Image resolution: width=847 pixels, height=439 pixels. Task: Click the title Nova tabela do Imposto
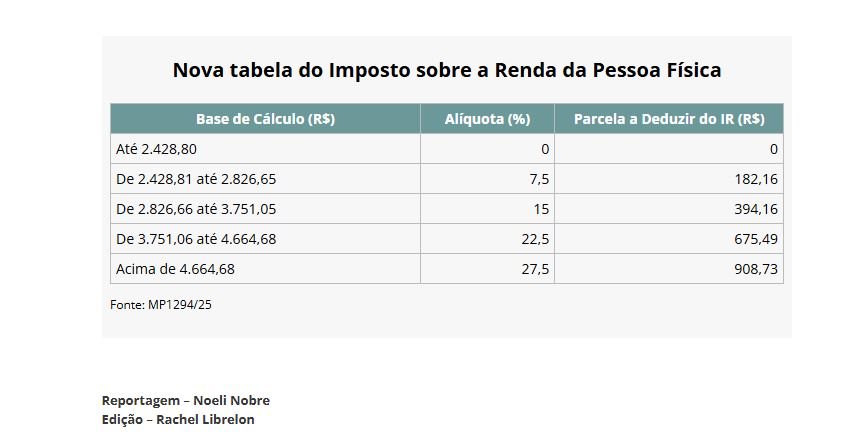[446, 70]
